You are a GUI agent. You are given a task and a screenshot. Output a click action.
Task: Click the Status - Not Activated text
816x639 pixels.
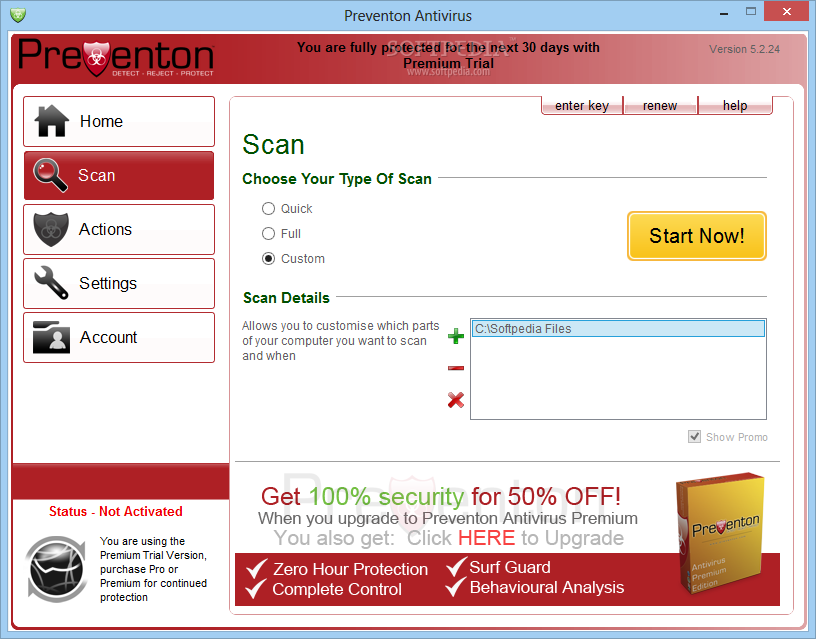point(116,512)
